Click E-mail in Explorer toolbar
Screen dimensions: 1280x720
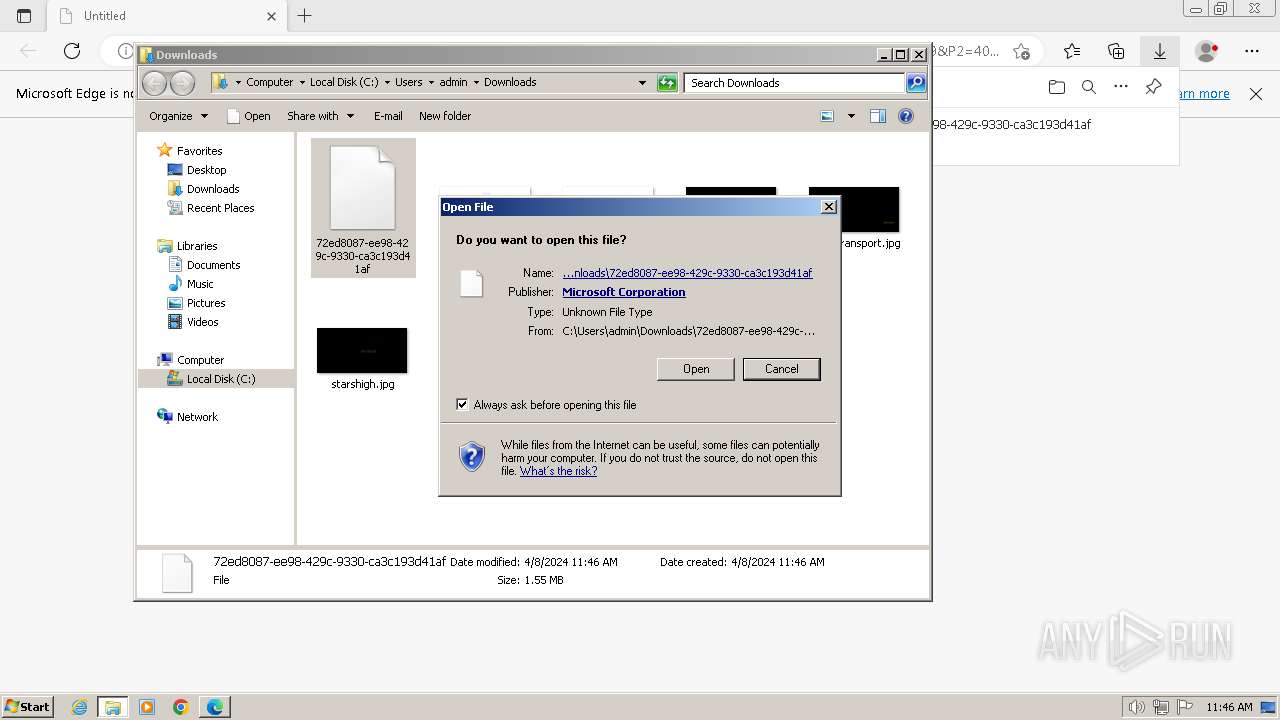[388, 116]
